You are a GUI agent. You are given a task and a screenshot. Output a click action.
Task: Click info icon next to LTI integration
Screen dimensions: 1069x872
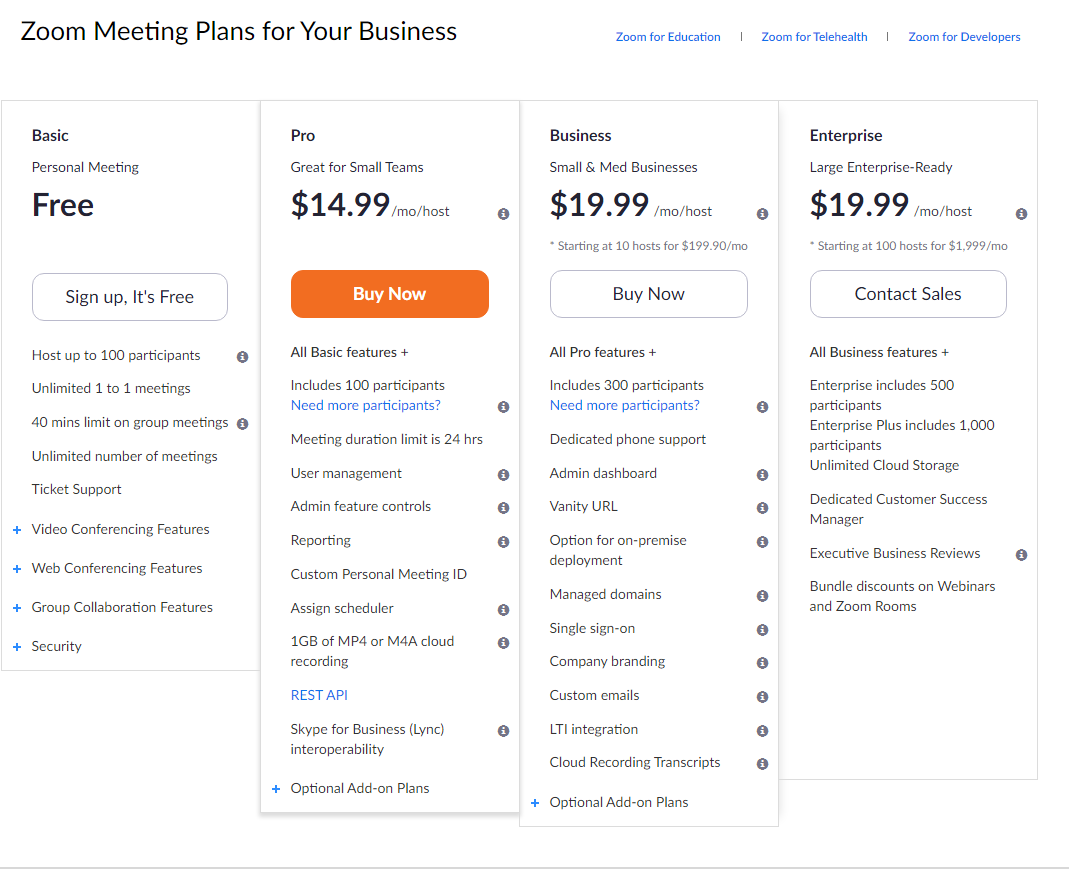click(x=762, y=731)
